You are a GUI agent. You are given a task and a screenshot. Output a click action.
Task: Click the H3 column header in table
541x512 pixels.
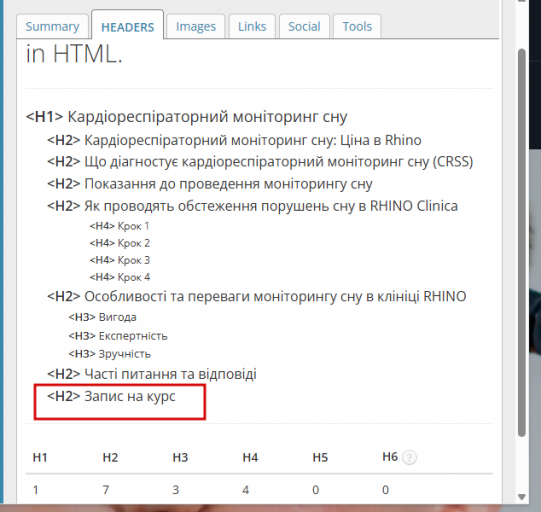pyautogui.click(x=180, y=457)
